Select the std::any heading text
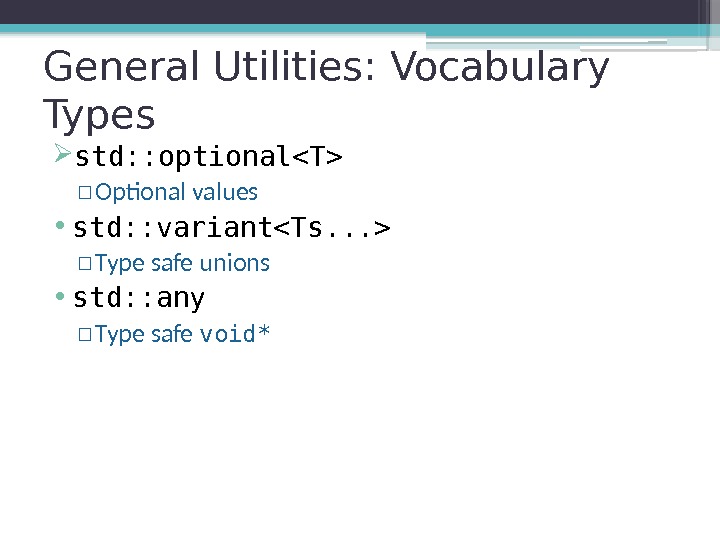 tap(140, 298)
